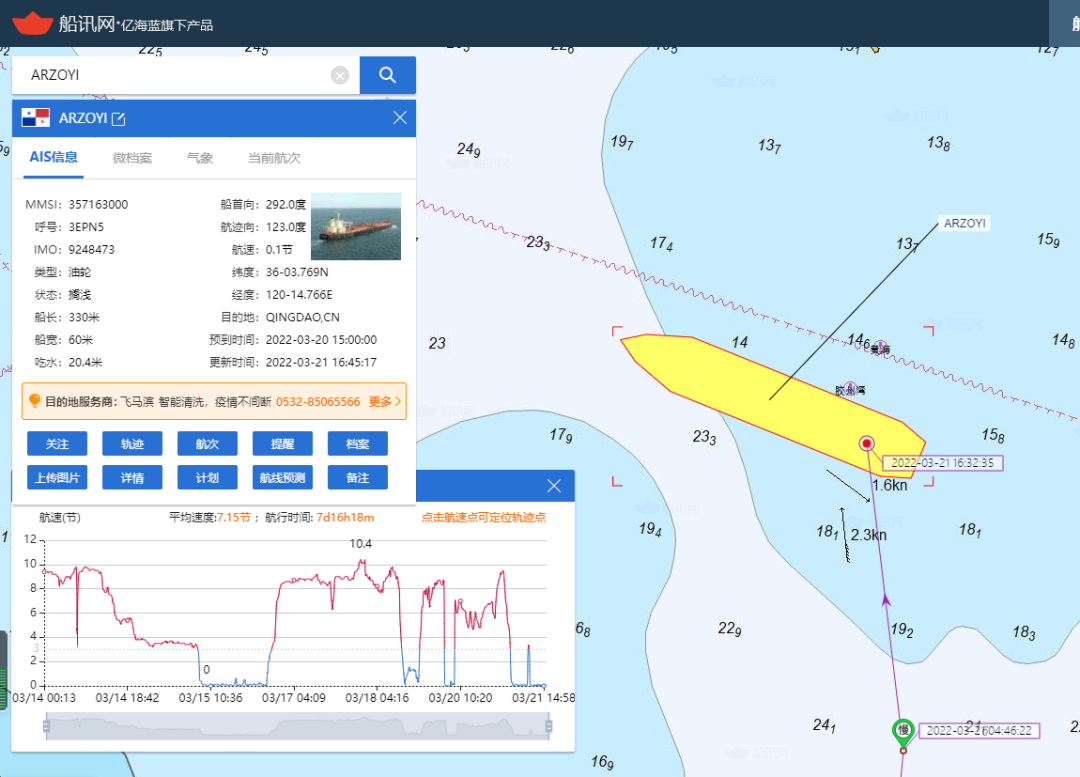Click the lightbulb service provider icon
The image size is (1080, 777).
coord(34,401)
